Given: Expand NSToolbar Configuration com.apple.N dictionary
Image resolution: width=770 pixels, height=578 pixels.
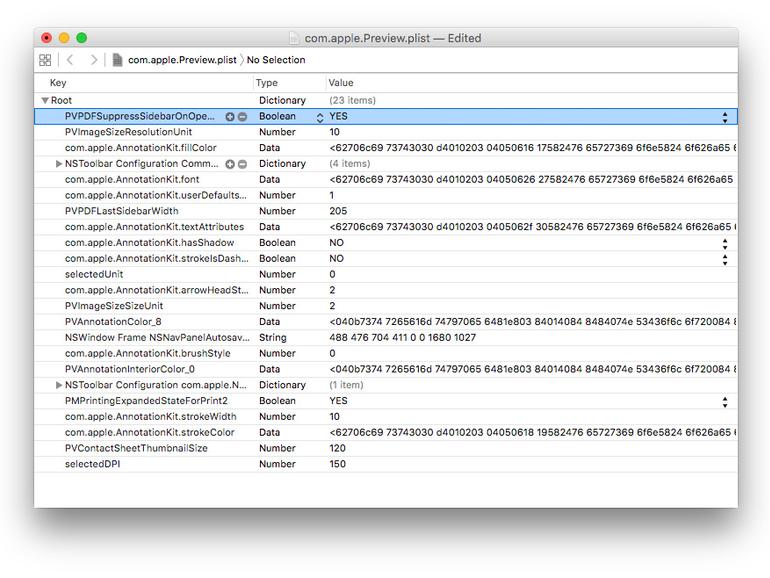Looking at the screenshot, I should click(x=59, y=385).
